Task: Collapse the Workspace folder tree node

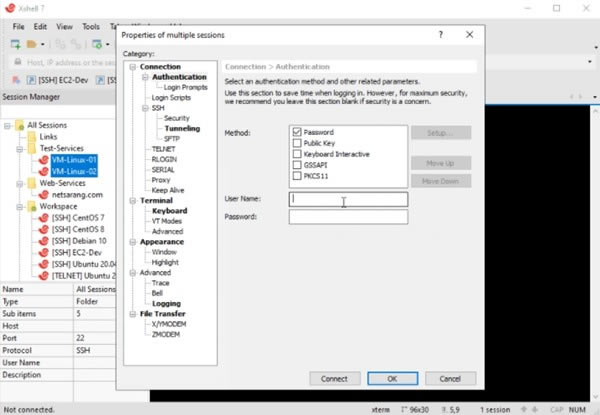Action: (19, 207)
